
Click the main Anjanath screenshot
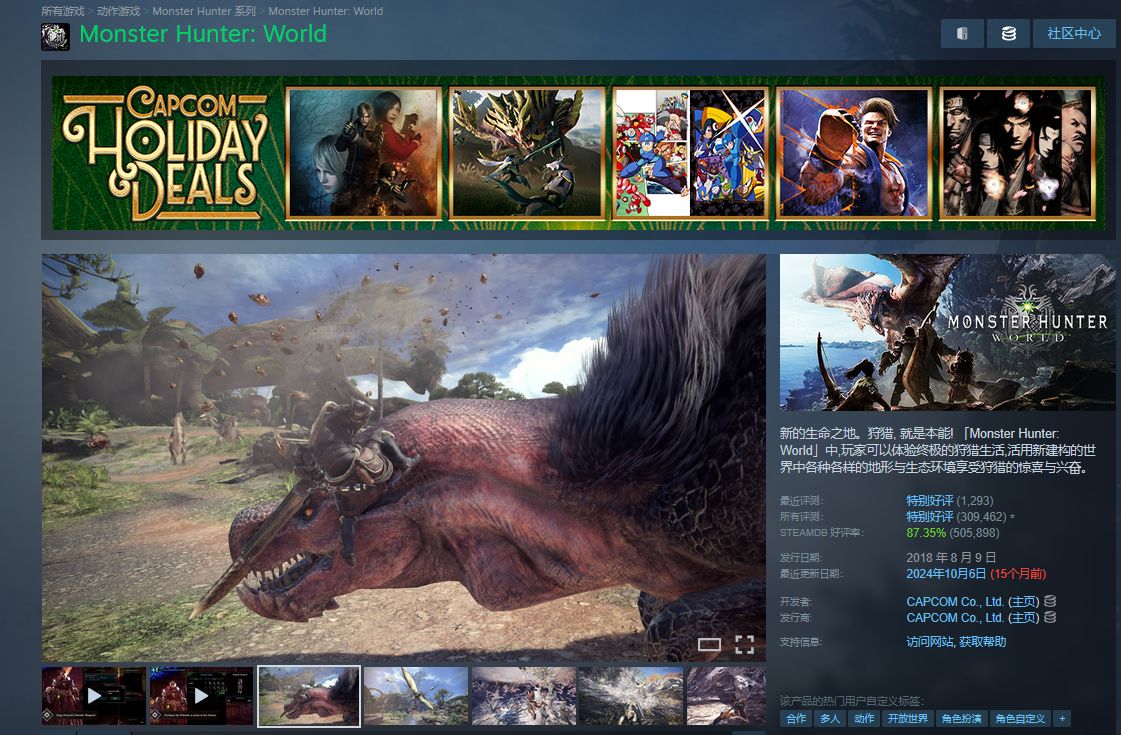coord(403,458)
